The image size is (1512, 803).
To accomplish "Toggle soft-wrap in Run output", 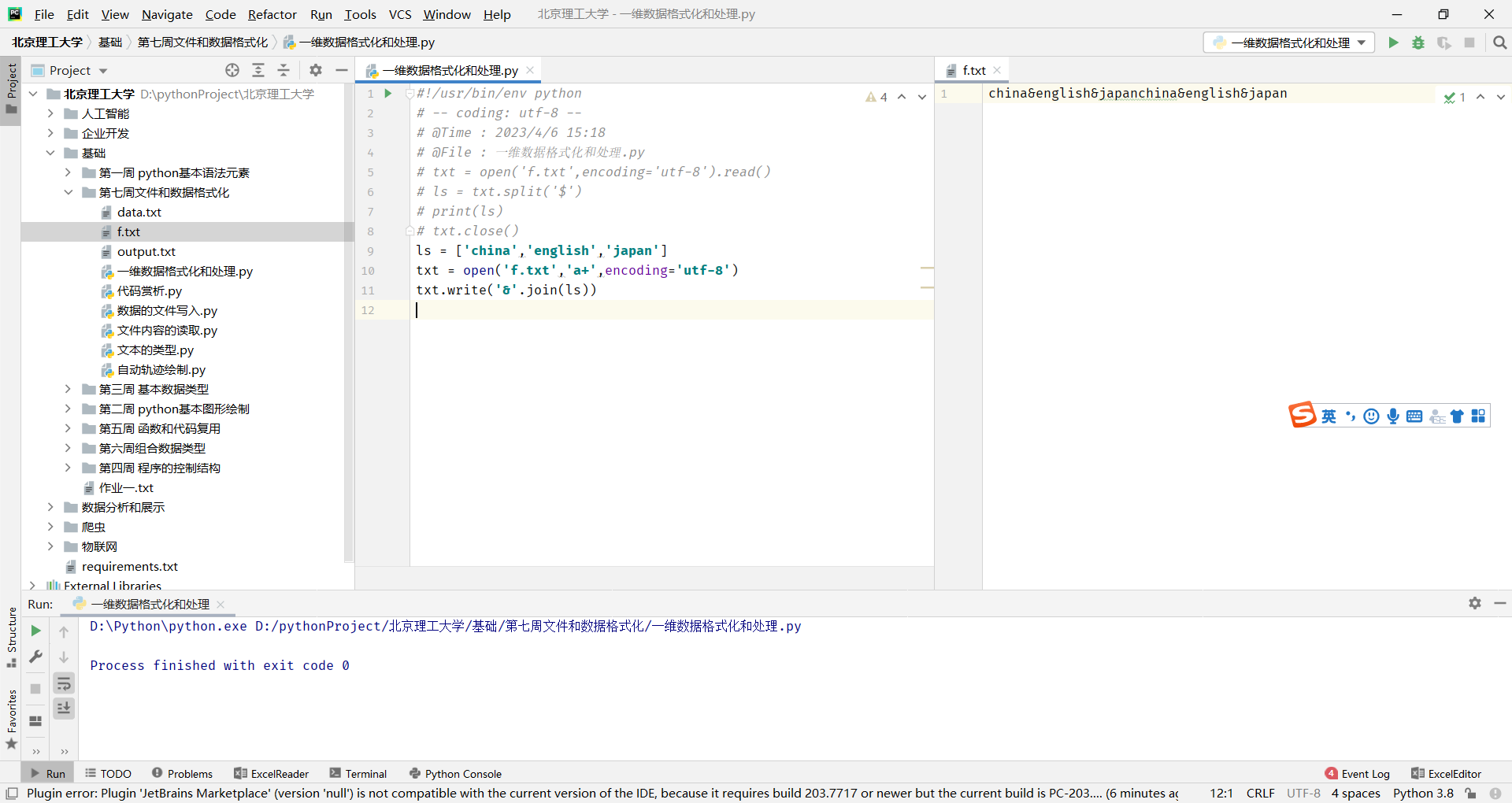I will (x=64, y=683).
